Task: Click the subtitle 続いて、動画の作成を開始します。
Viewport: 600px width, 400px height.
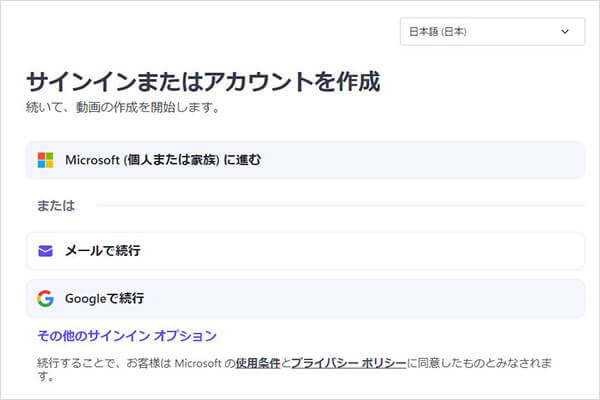Action: (123, 107)
